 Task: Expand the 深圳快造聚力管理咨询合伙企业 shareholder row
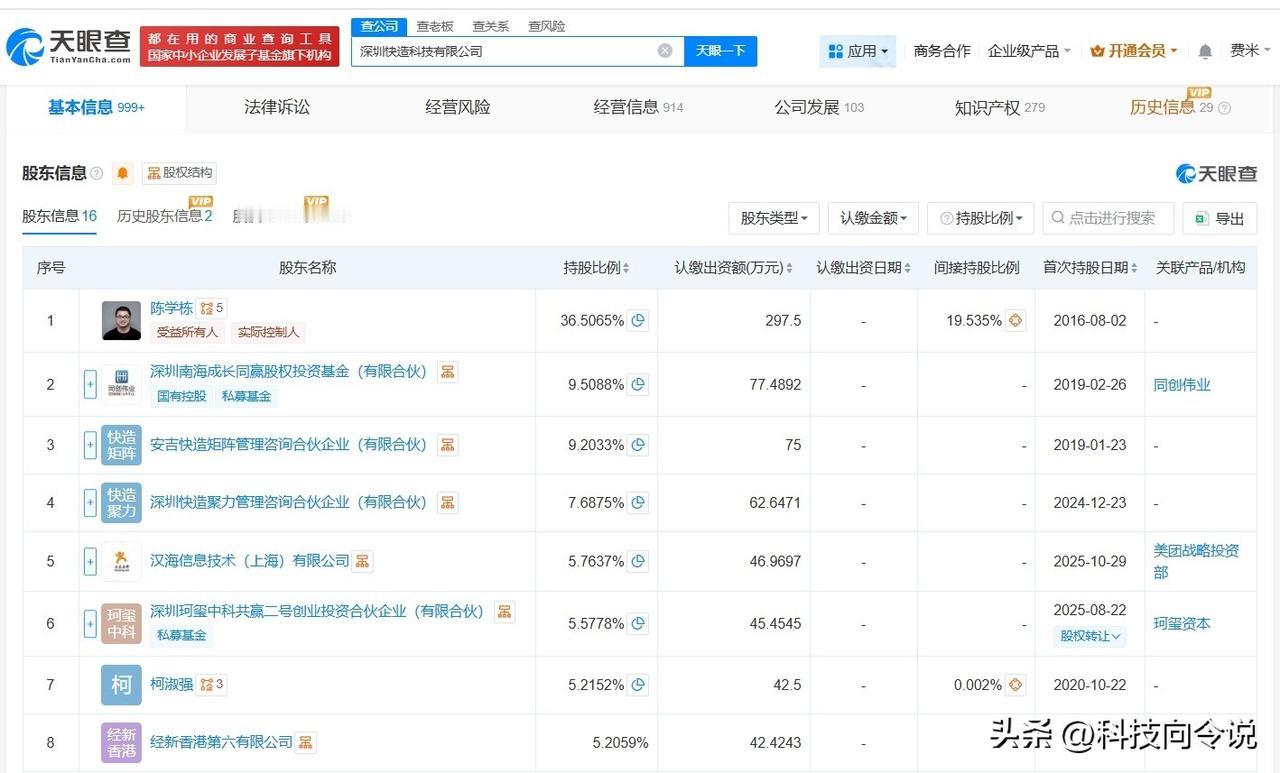(90, 502)
